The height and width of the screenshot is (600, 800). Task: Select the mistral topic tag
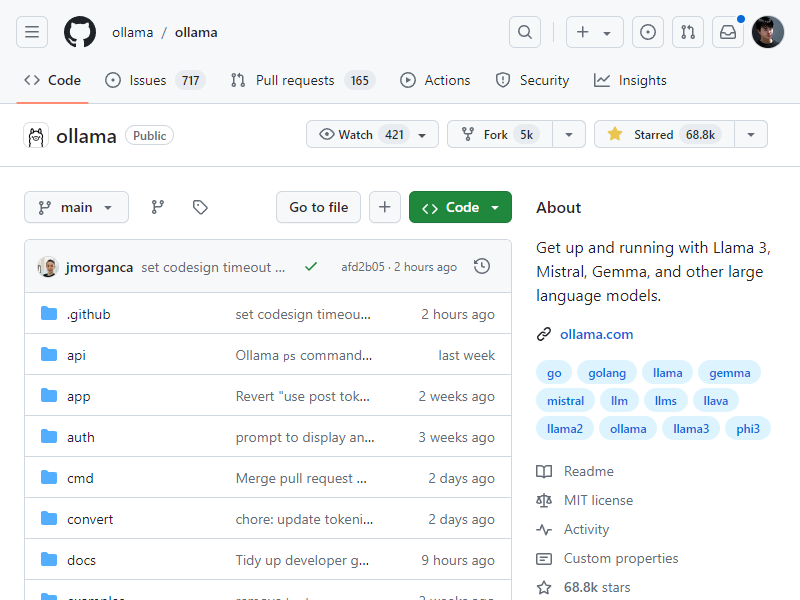point(565,401)
